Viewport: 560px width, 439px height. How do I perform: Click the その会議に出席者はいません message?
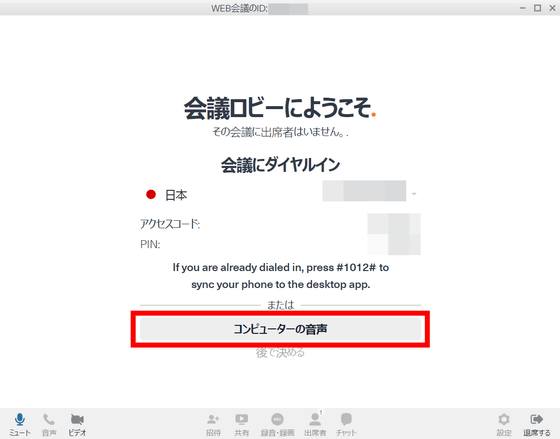(280, 132)
